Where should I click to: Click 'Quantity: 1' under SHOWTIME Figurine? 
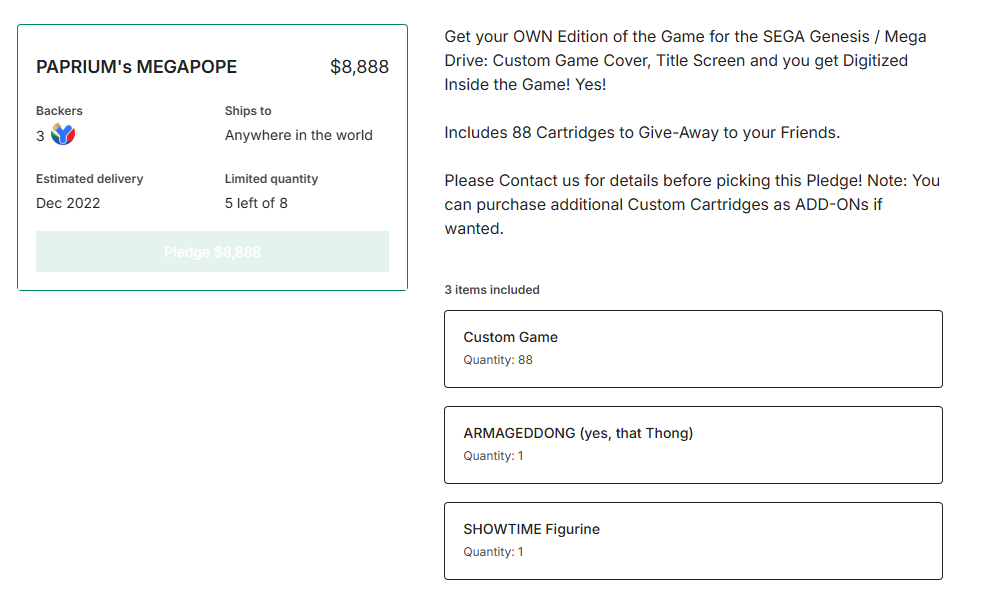click(493, 552)
